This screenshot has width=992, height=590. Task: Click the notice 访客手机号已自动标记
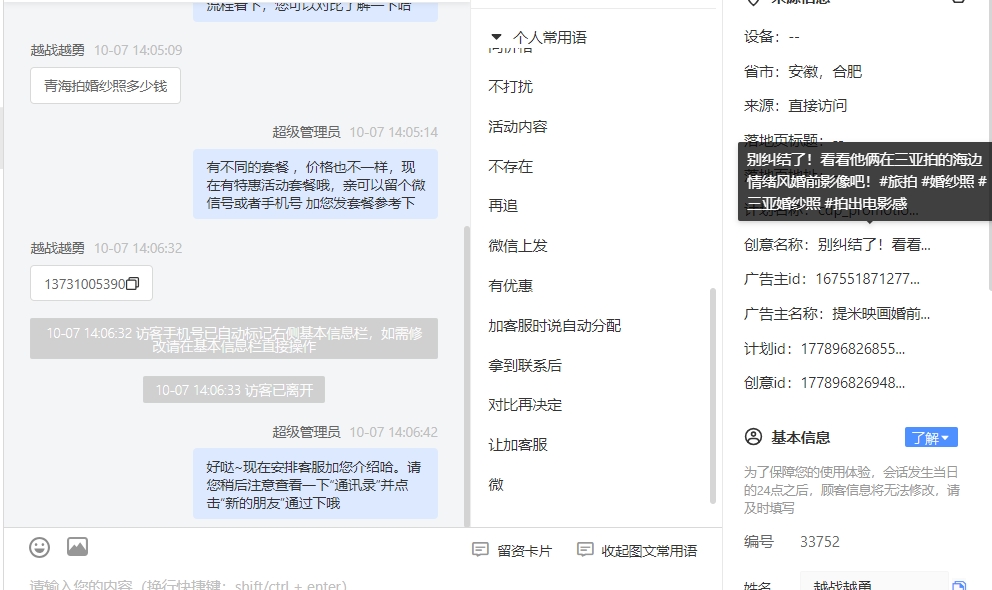pyautogui.click(x=234, y=339)
